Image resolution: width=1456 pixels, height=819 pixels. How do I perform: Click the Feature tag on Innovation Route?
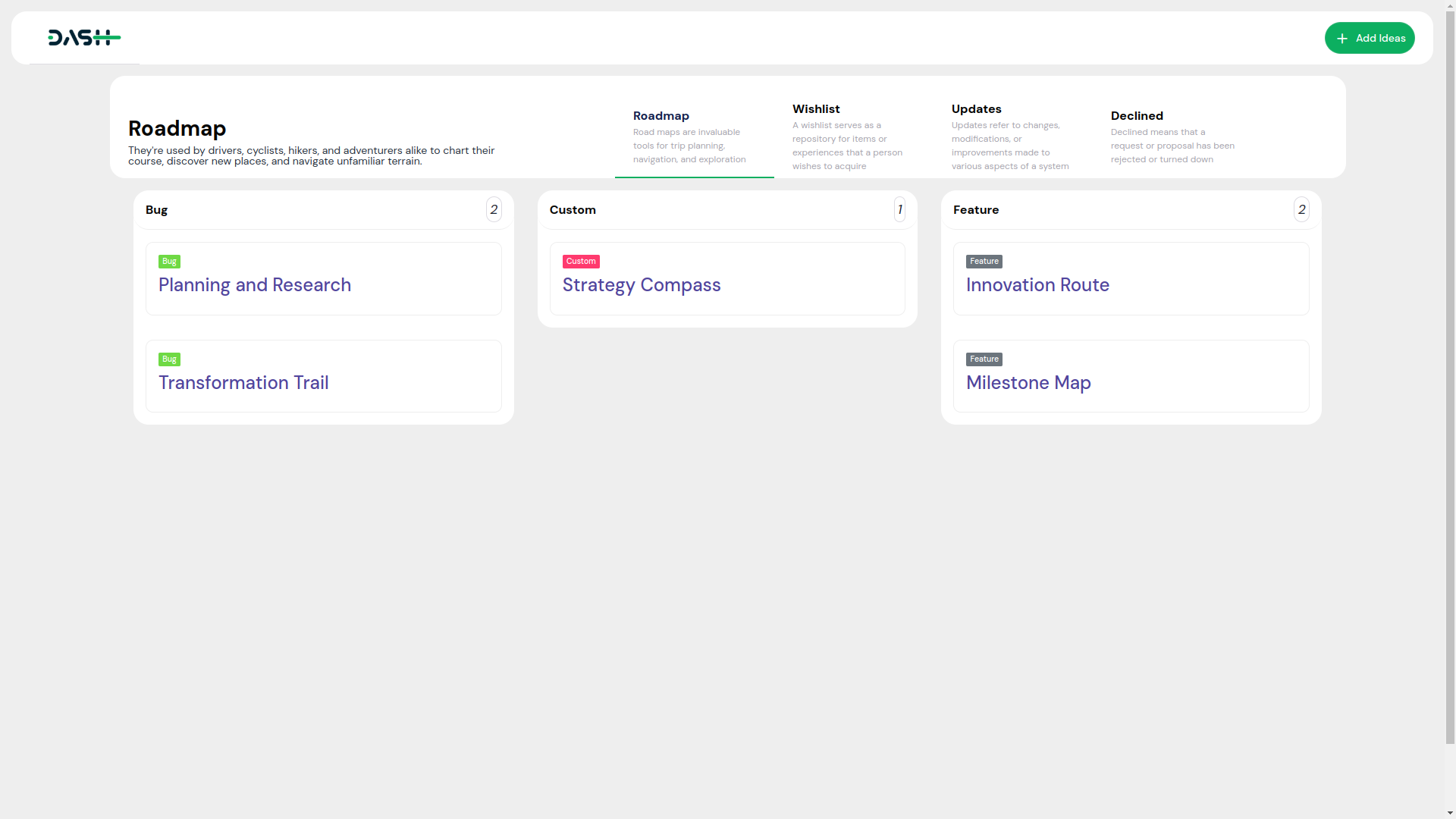[x=984, y=262]
